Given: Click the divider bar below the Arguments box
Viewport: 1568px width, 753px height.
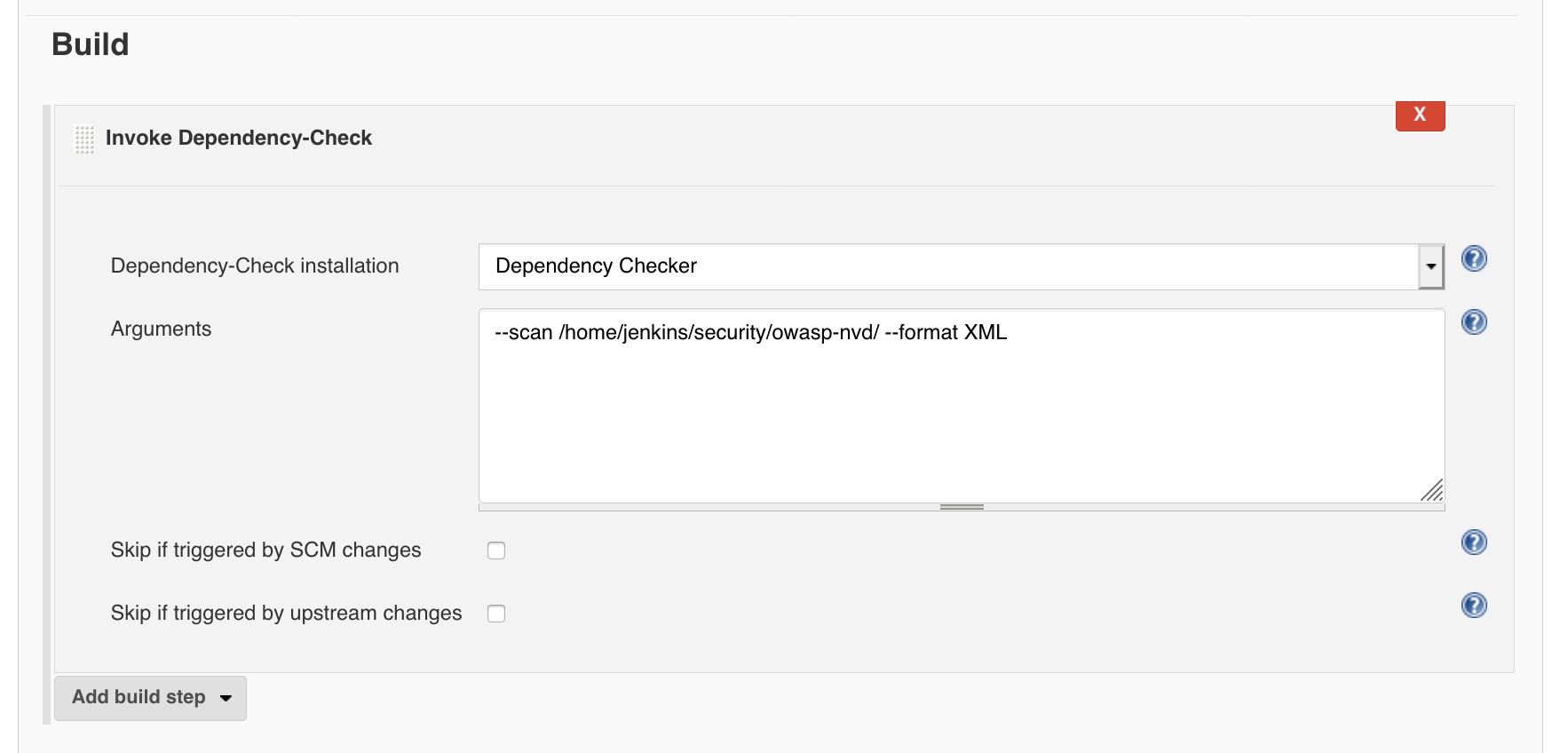Looking at the screenshot, I should click(963, 507).
